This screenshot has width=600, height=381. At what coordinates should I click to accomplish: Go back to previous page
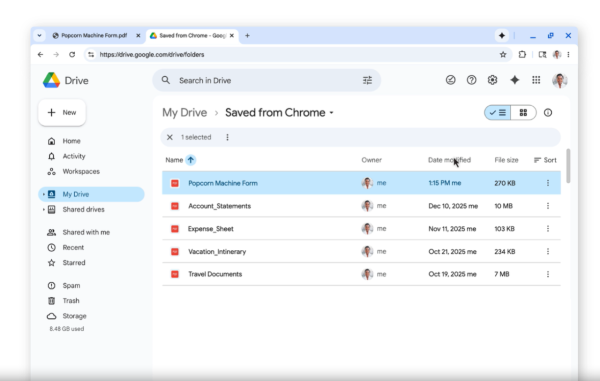coord(41,55)
